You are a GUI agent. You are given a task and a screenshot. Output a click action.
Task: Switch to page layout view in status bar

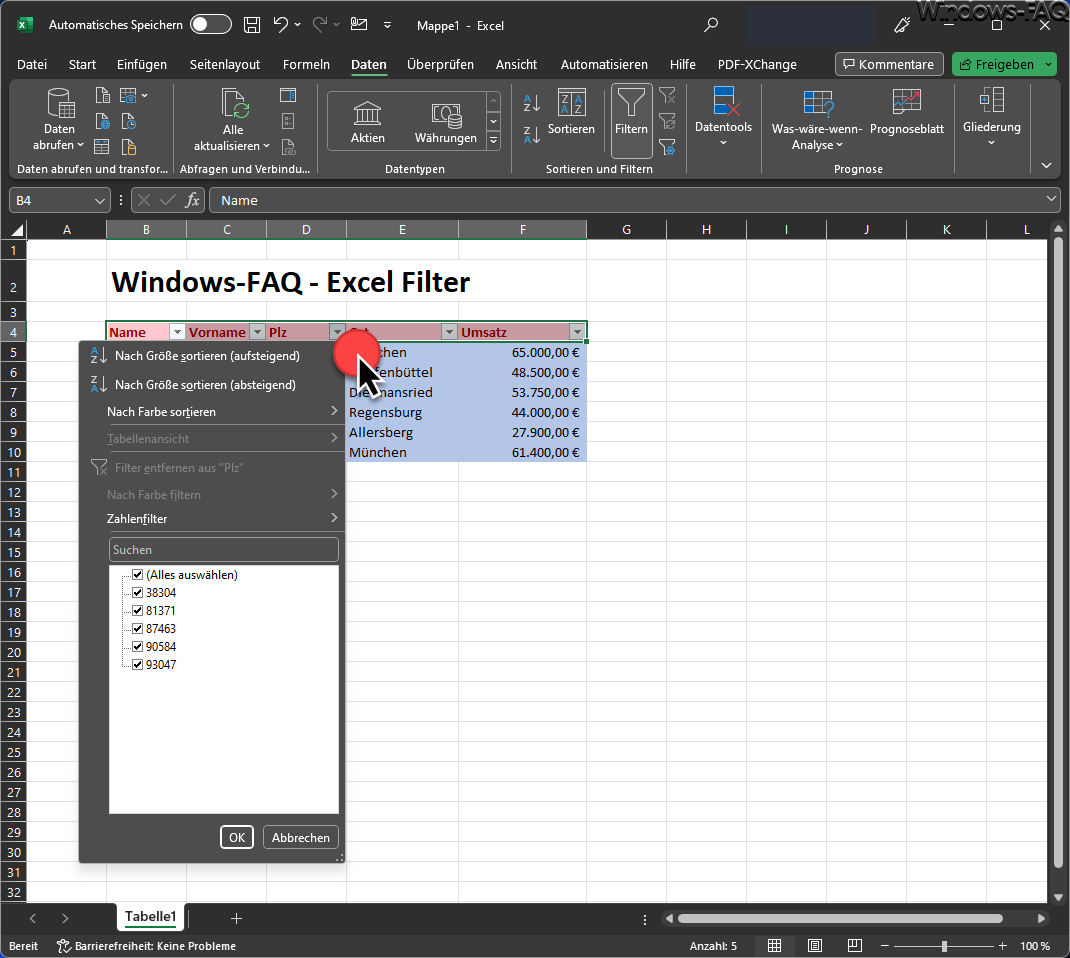815,946
